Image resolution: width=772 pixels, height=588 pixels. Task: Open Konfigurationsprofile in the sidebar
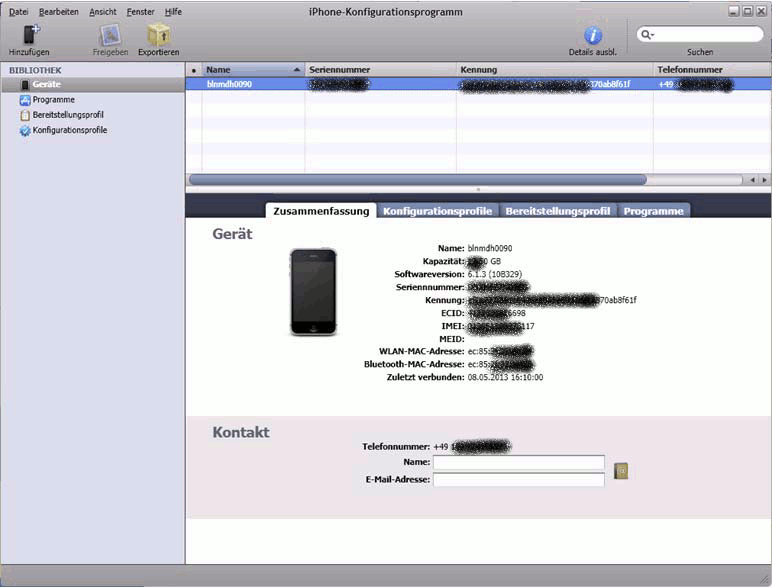69,130
